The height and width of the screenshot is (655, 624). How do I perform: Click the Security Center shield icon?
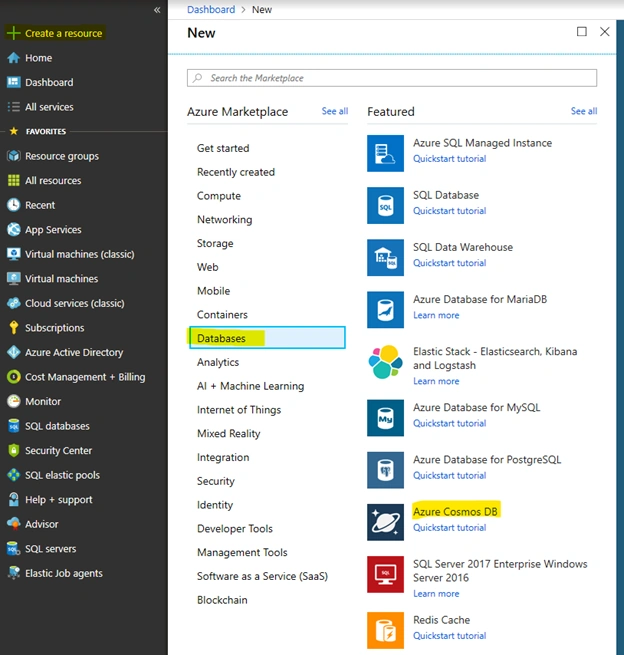pos(13,450)
